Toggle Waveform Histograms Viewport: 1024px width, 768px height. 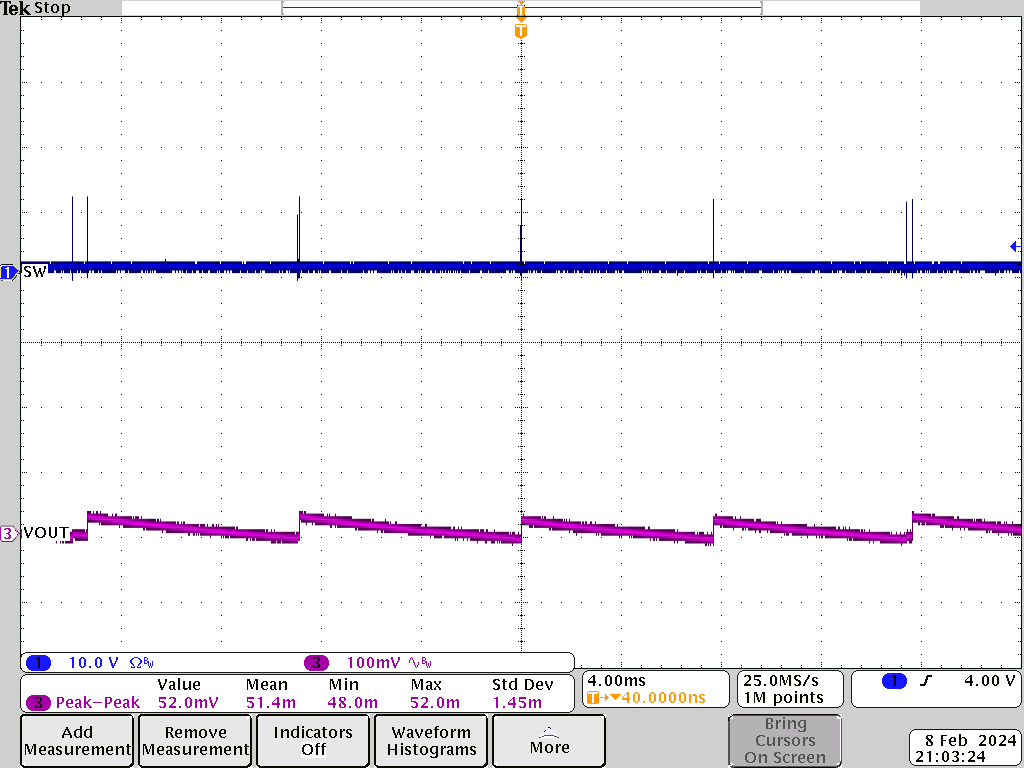[430, 740]
